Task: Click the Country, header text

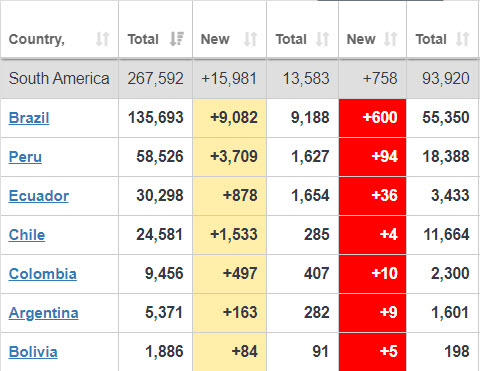Action: 37,40
